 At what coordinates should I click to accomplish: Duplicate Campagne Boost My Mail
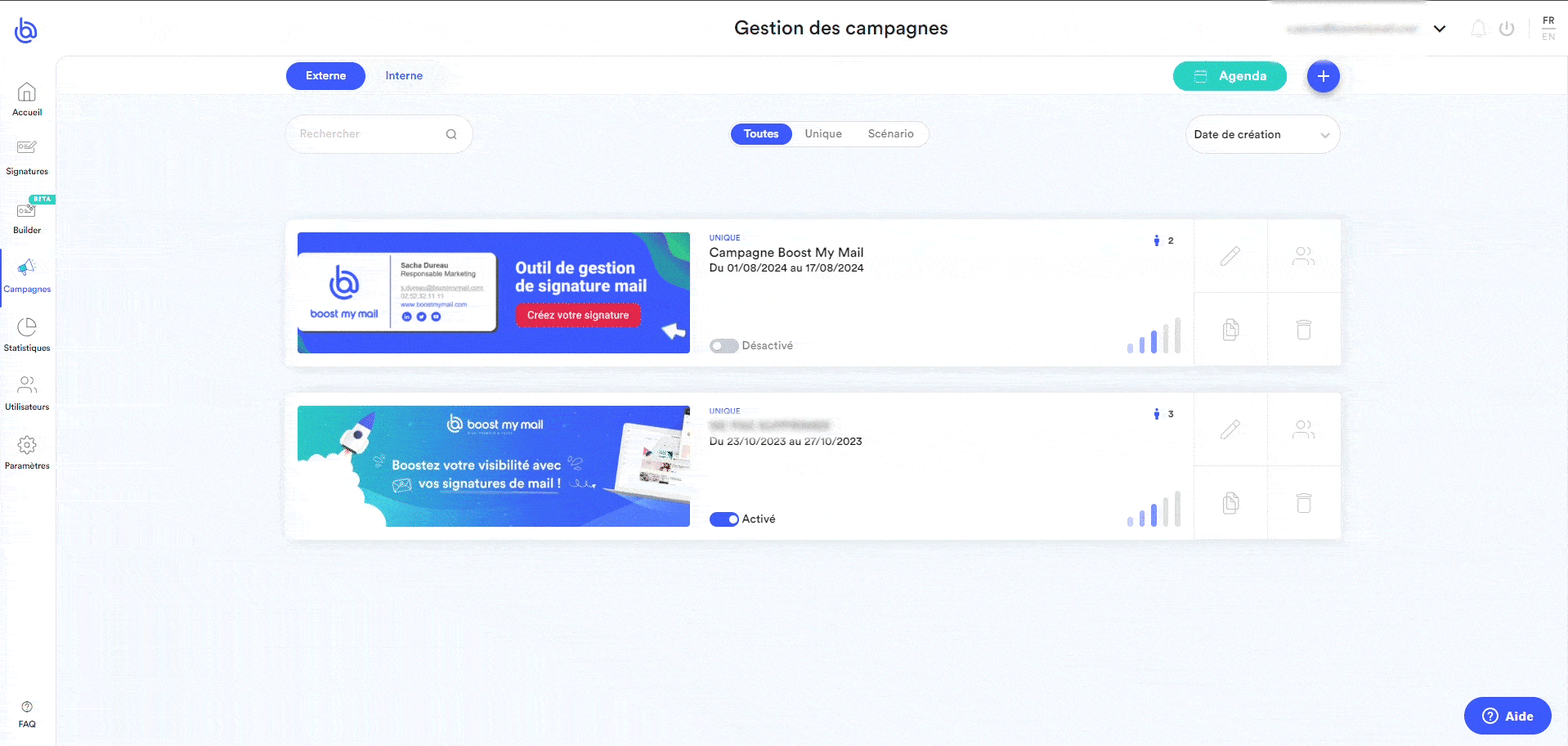tap(1230, 330)
